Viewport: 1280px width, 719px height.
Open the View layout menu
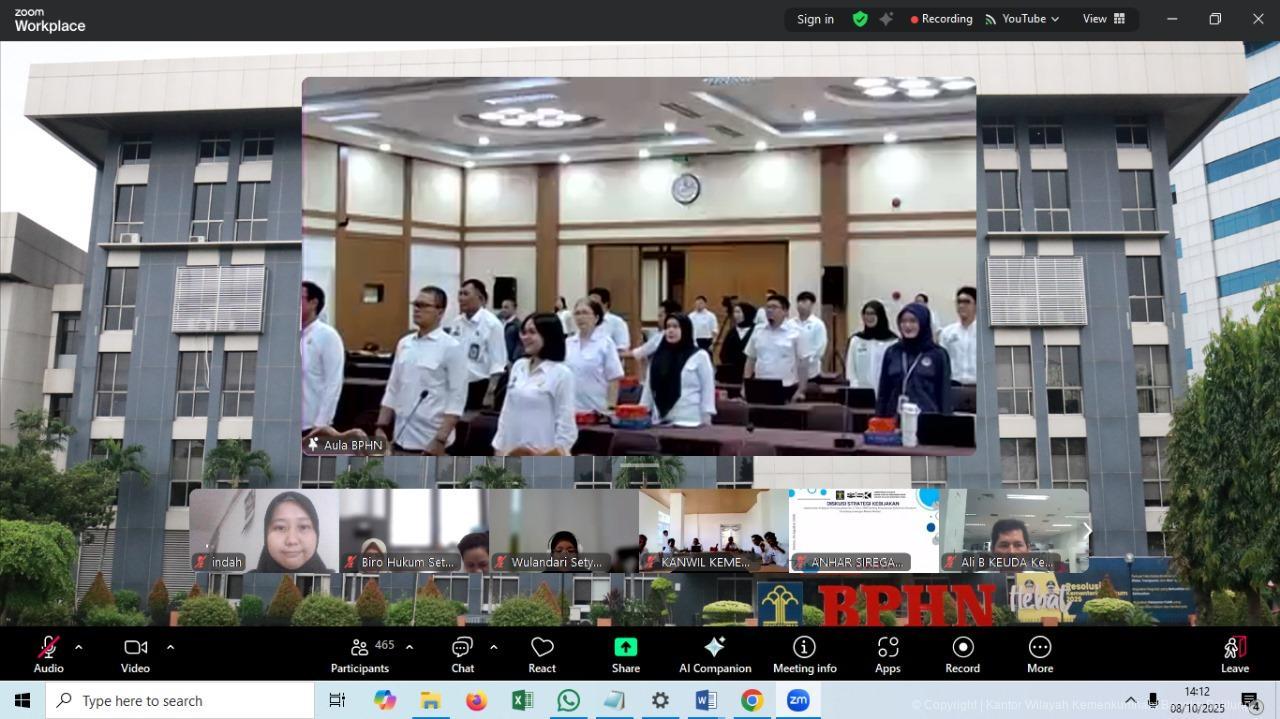click(1103, 19)
